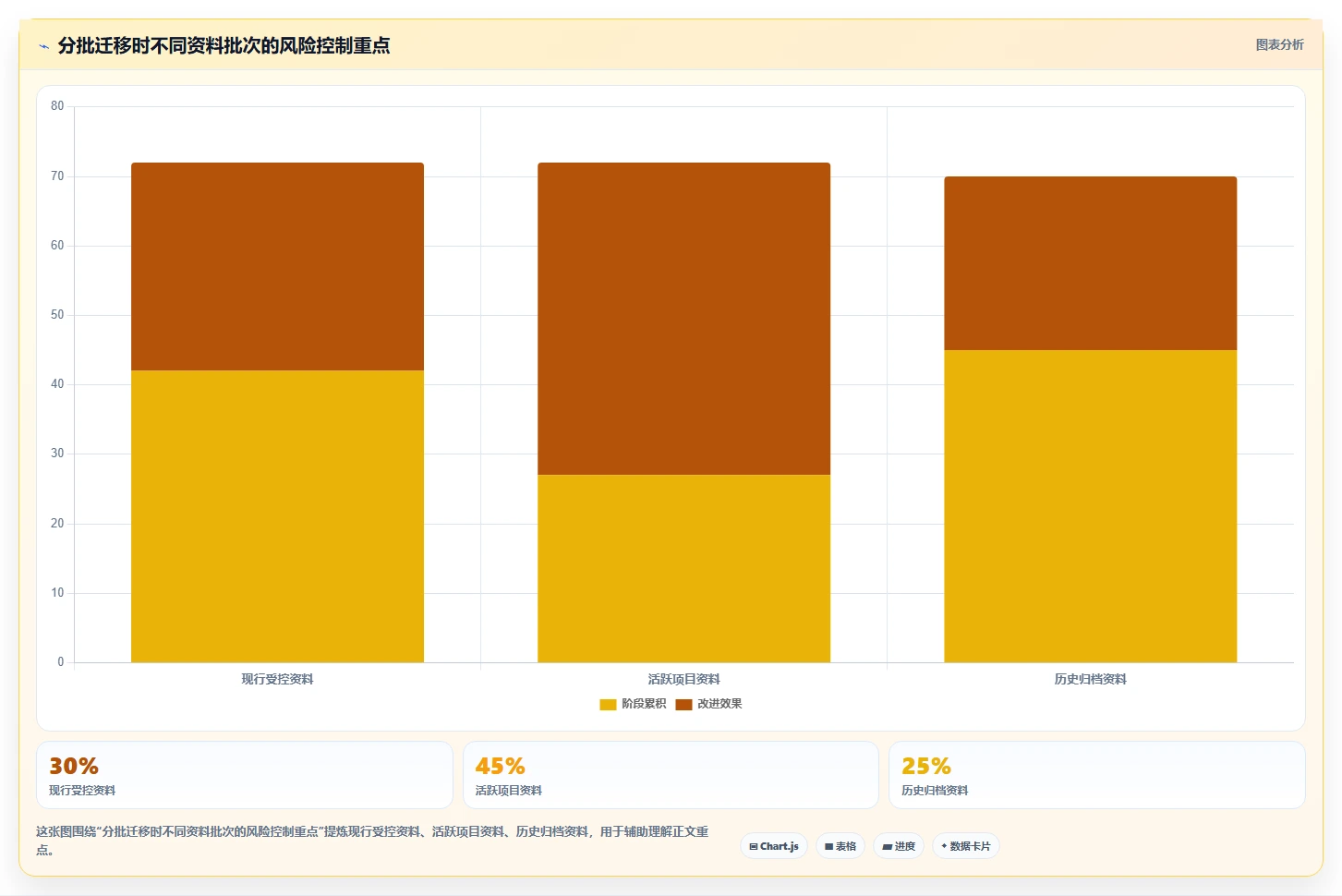Select the 30% 现行受控资料 data card
Viewport: 1342px width, 896px height.
tap(245, 775)
